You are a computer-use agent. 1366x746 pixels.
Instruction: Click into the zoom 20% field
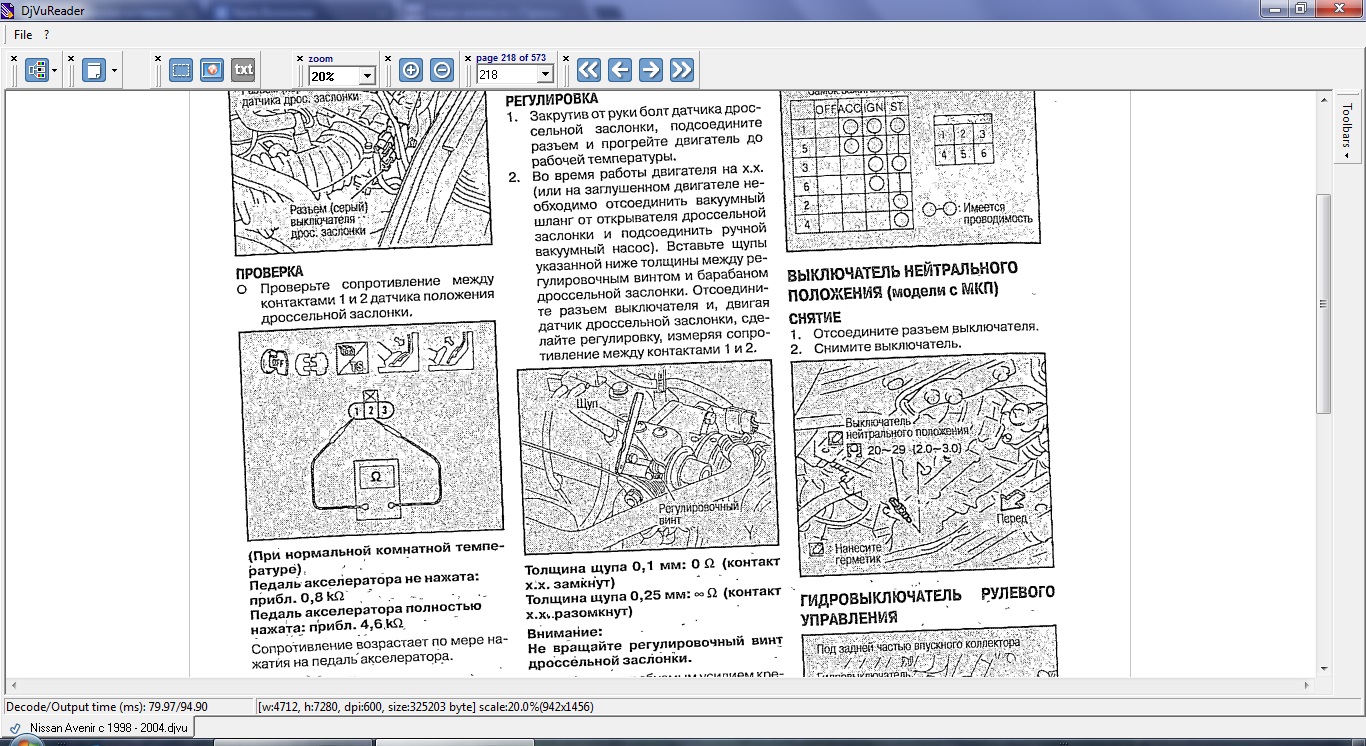(x=332, y=75)
